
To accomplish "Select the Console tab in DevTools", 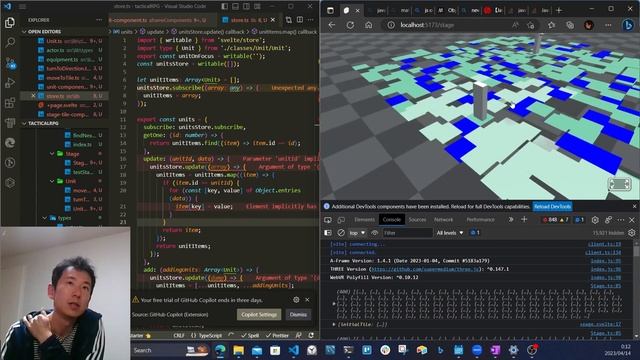I will (x=391, y=220).
